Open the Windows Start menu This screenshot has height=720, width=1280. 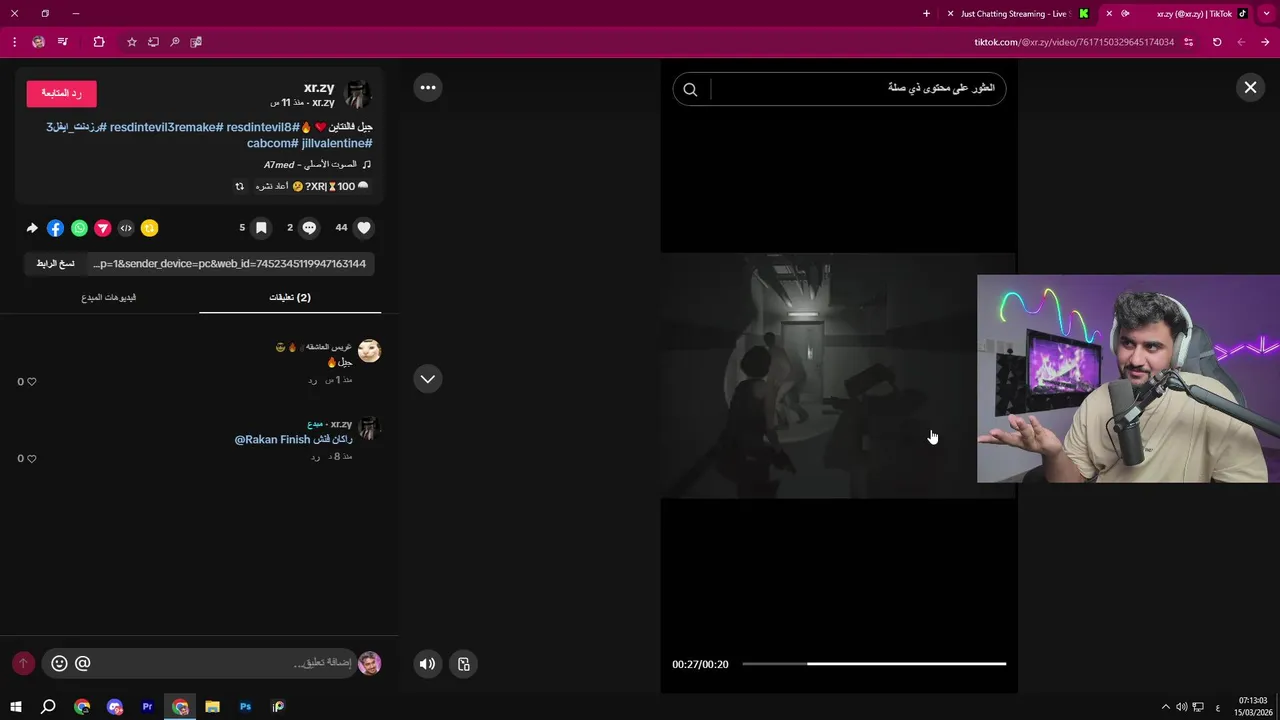pyautogui.click(x=15, y=707)
